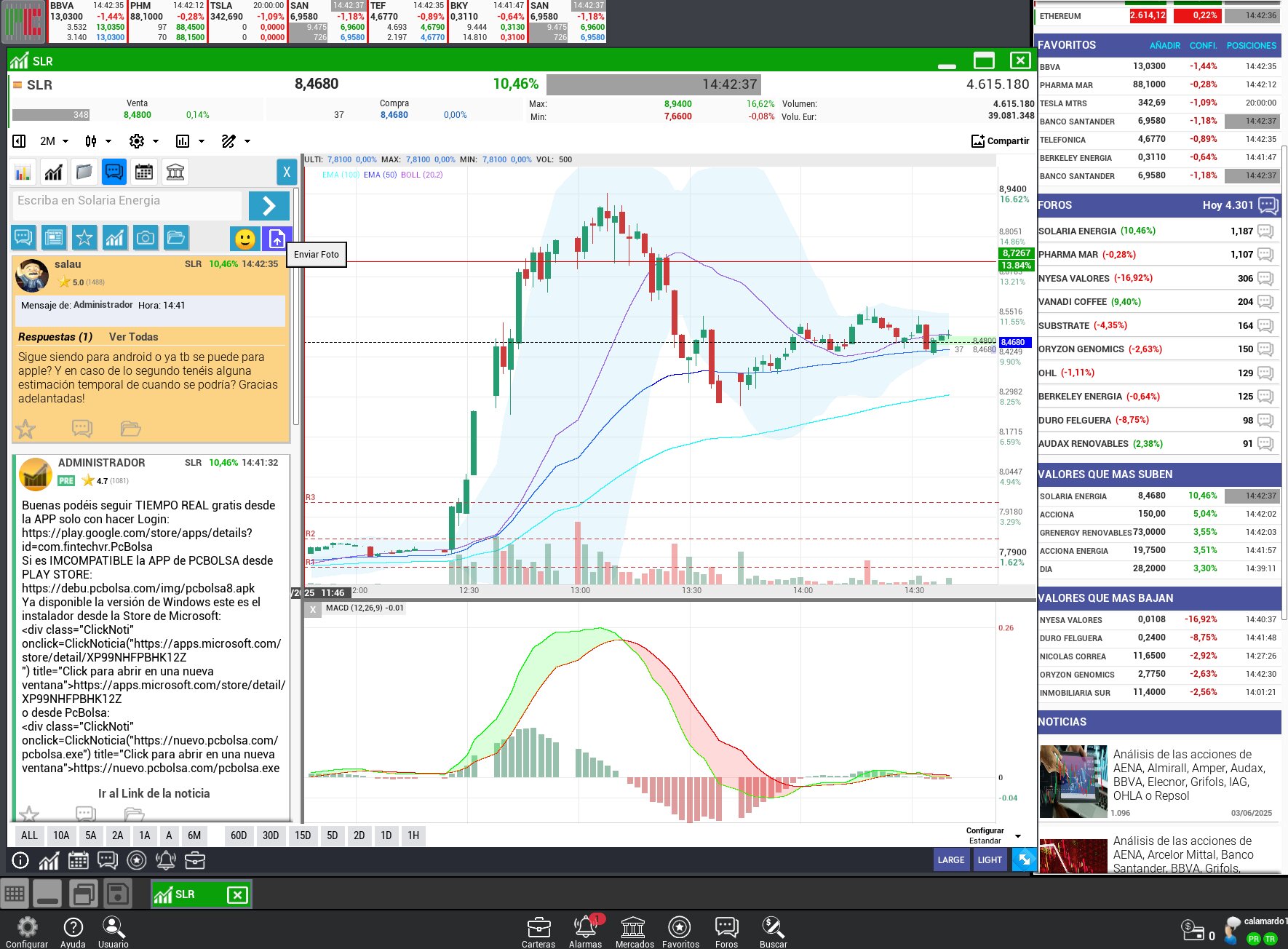
Task: Open Ayuda help in the taskbar
Action: 73,932
